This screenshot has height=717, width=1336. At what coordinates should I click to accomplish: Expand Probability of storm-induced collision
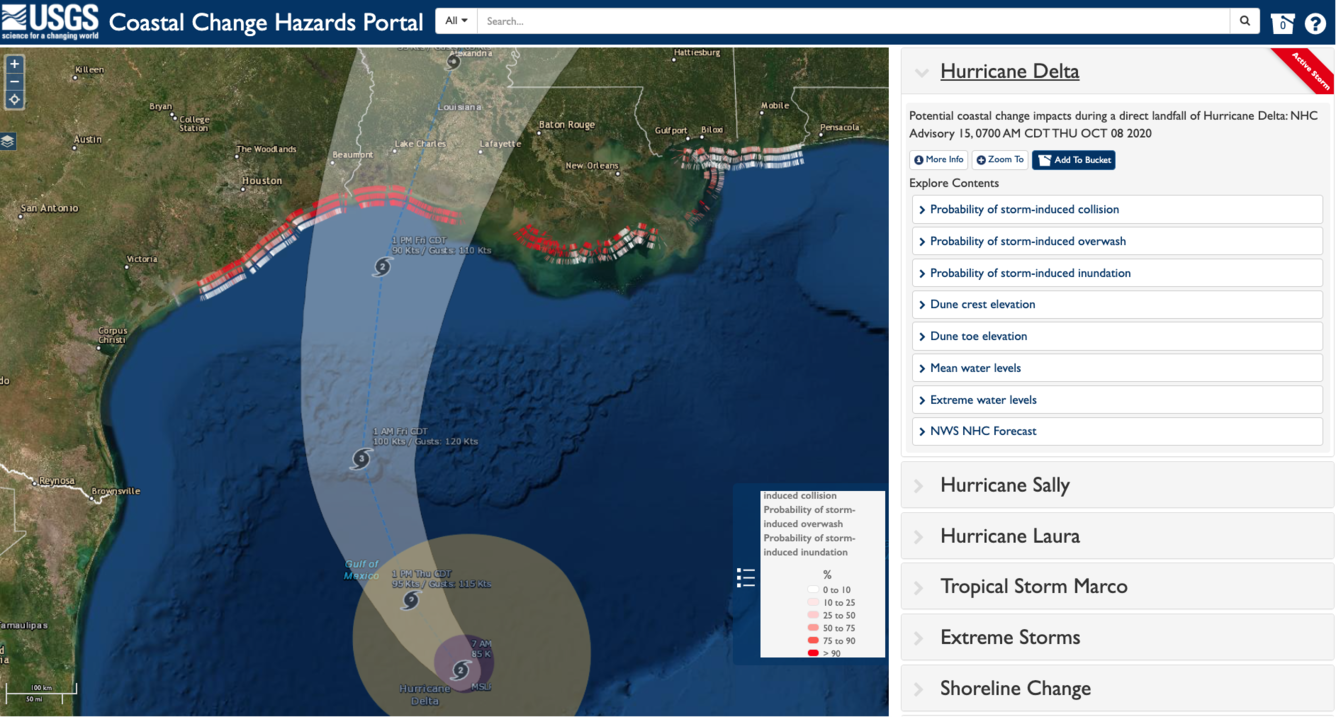coord(1117,210)
